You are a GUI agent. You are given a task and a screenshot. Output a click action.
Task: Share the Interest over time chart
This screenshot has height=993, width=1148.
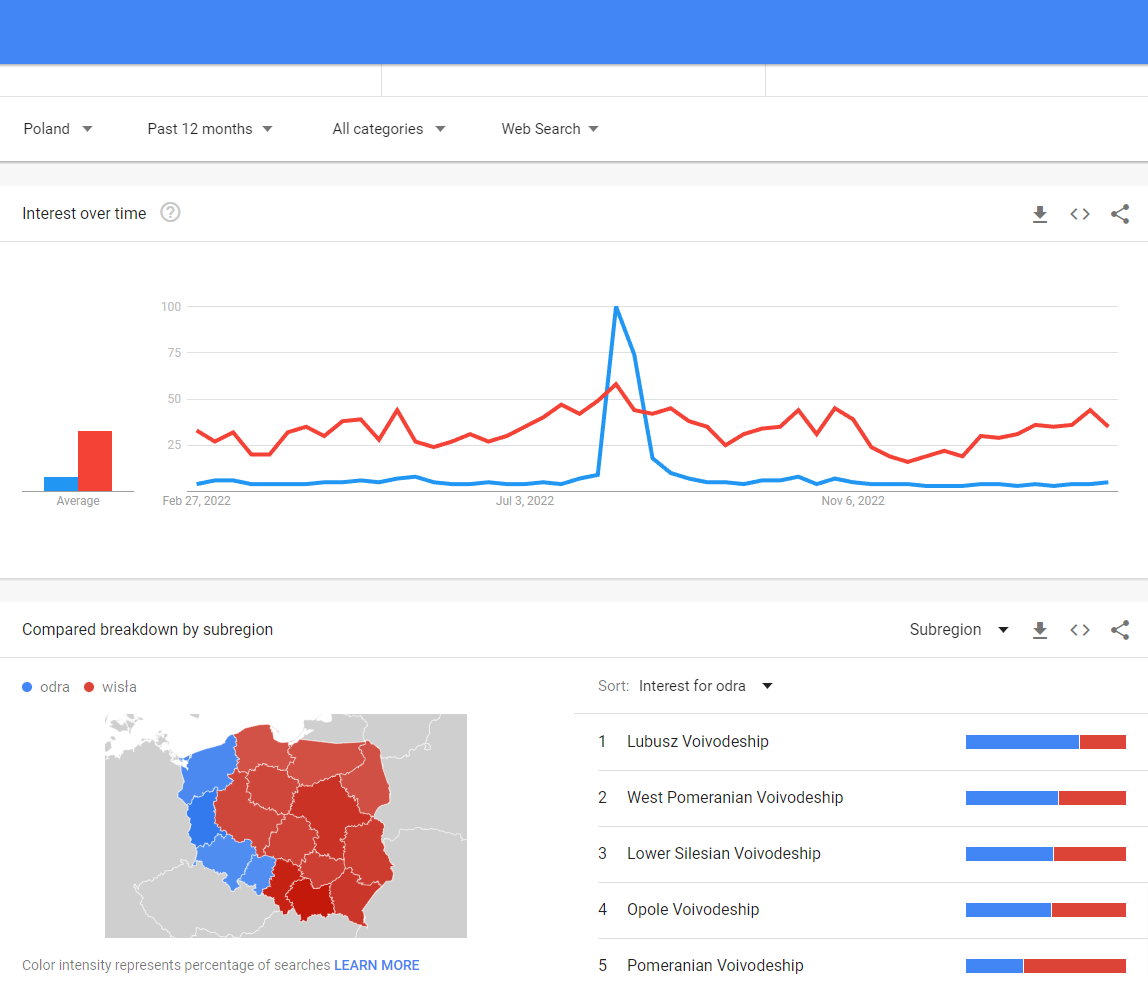[x=1120, y=213]
